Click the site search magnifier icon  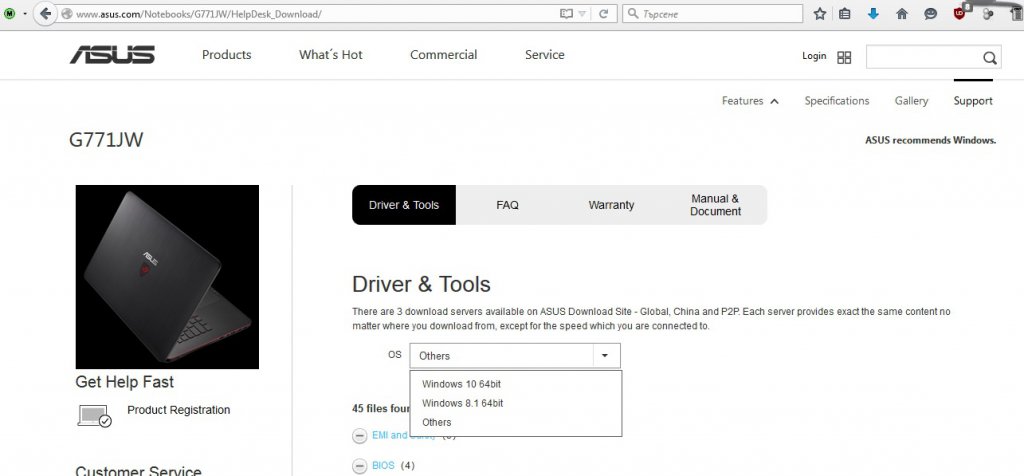click(x=989, y=57)
